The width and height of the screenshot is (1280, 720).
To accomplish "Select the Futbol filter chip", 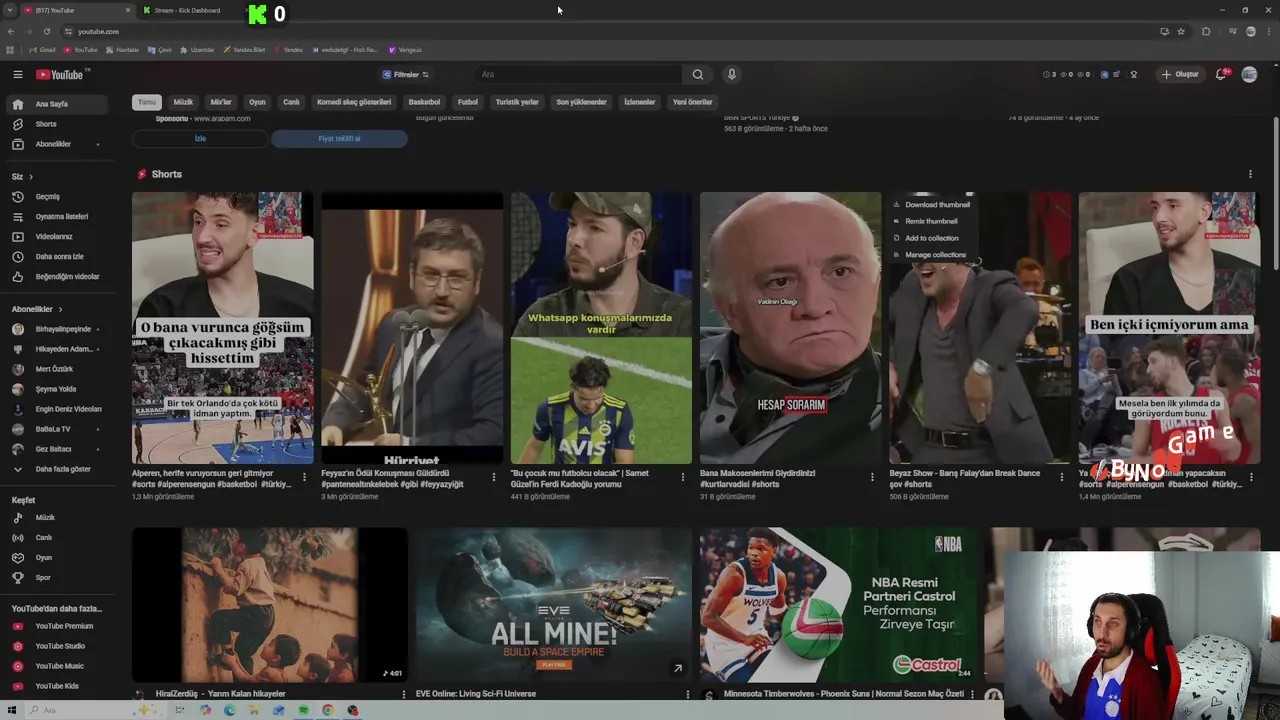I will 468,102.
